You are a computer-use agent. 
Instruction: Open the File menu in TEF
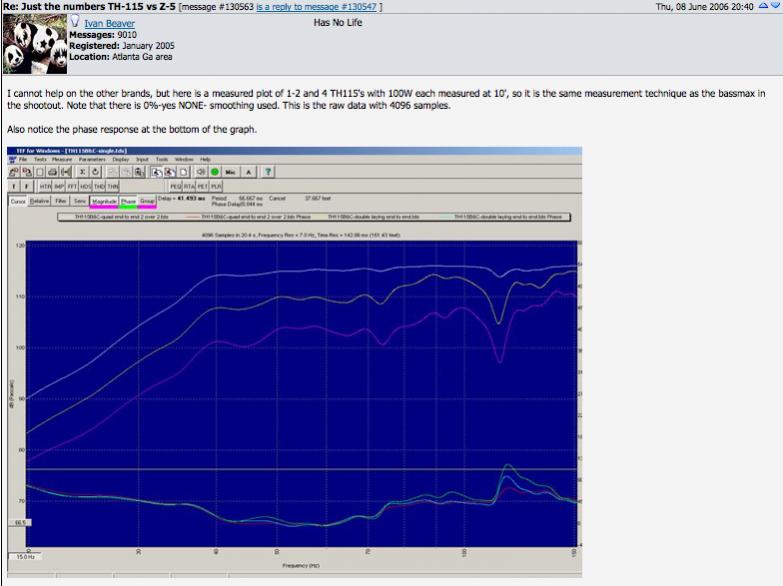pyautogui.click(x=22, y=159)
